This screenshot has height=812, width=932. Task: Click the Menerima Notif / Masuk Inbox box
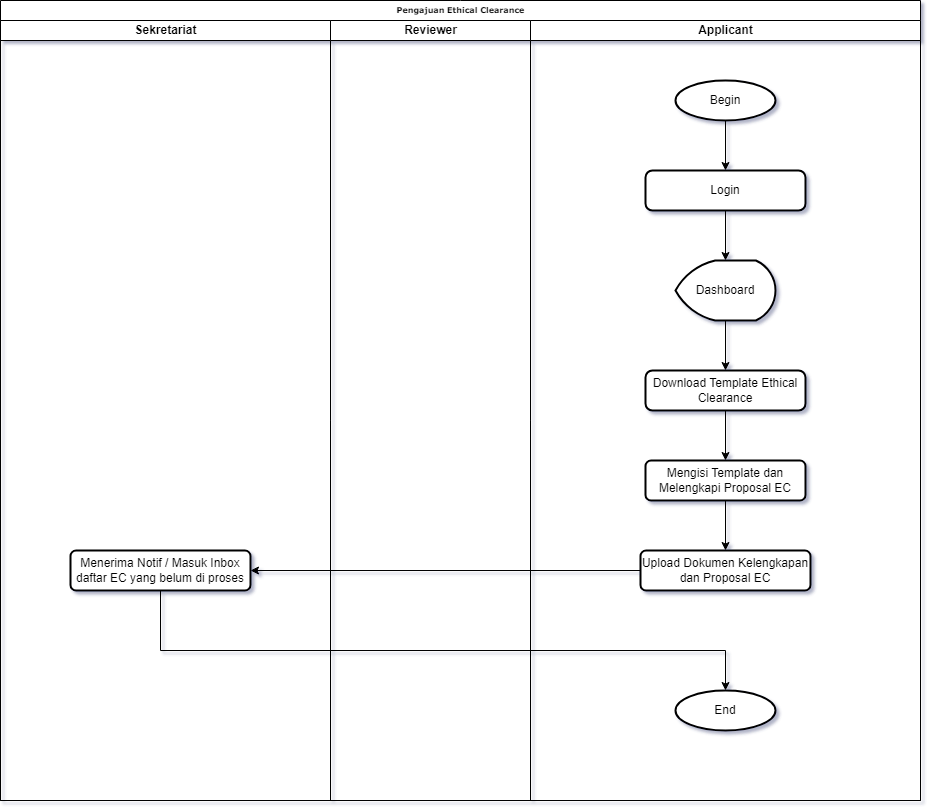pos(160,571)
